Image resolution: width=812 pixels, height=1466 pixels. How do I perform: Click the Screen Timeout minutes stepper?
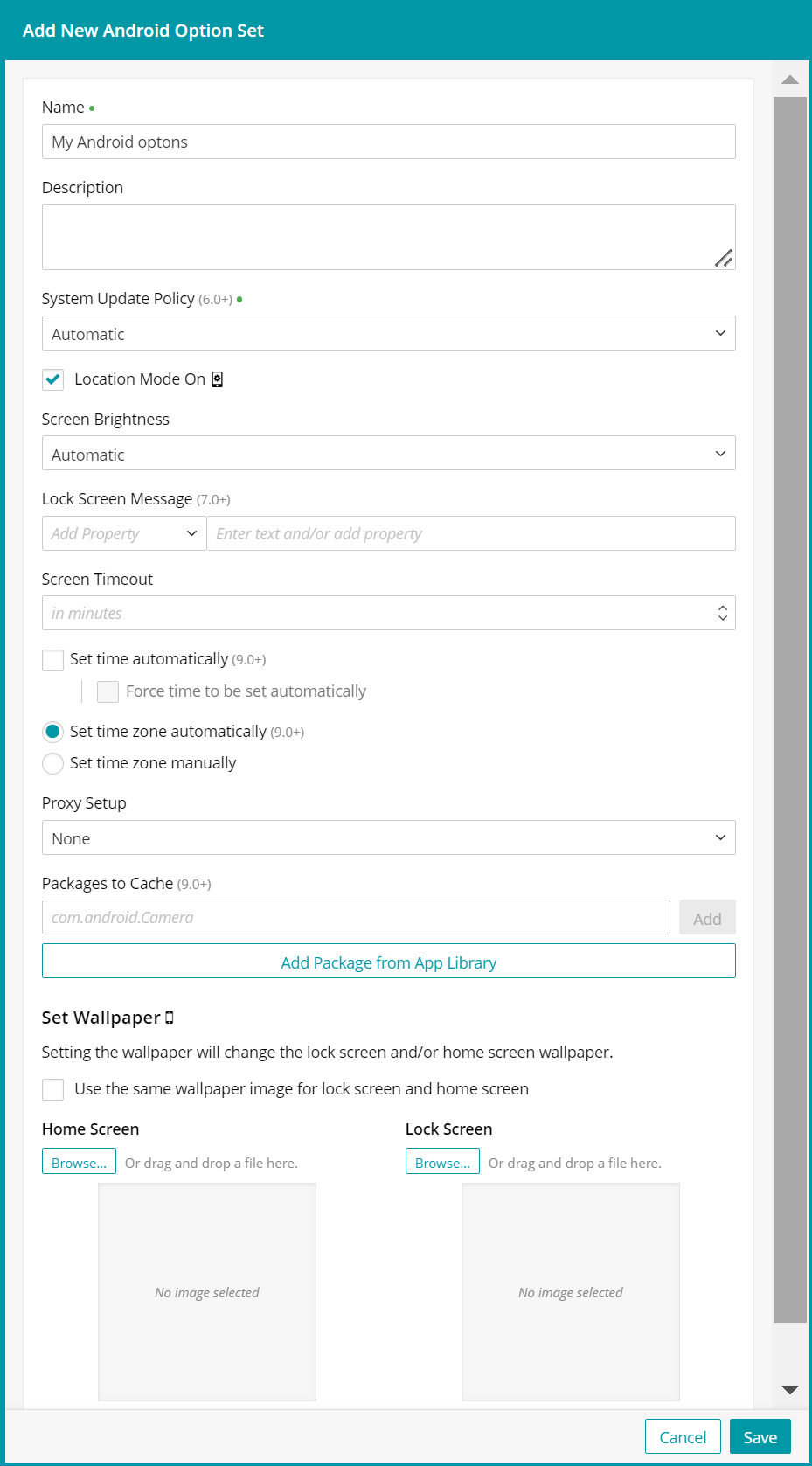click(x=723, y=613)
